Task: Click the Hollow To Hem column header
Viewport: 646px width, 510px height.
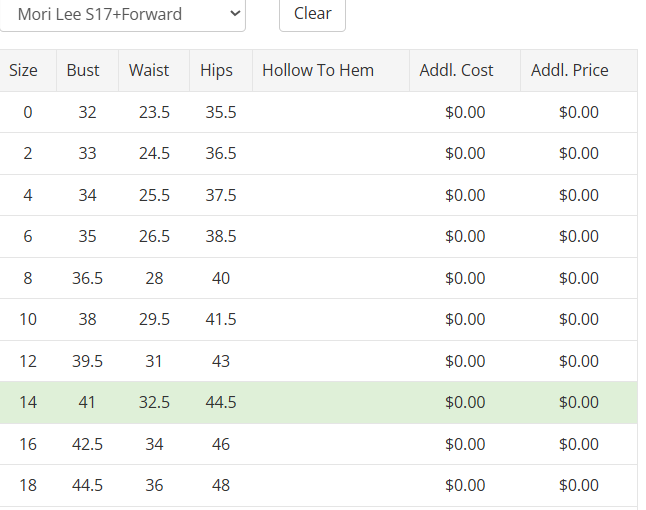Action: tap(318, 70)
